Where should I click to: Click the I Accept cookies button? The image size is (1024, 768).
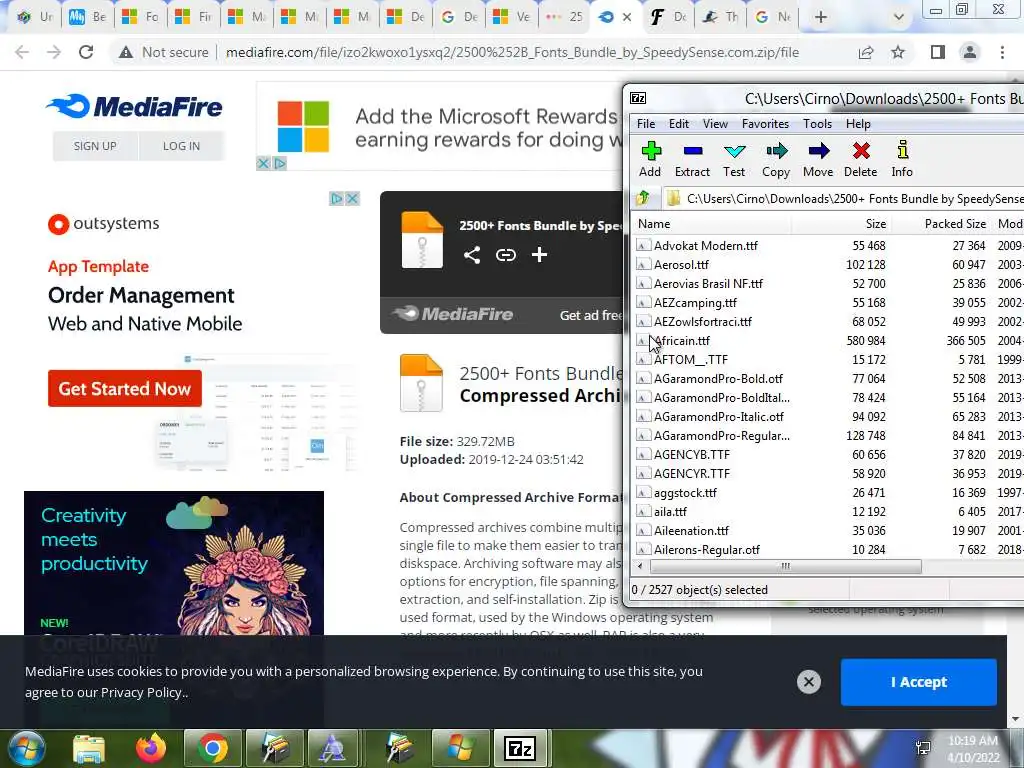coord(918,682)
